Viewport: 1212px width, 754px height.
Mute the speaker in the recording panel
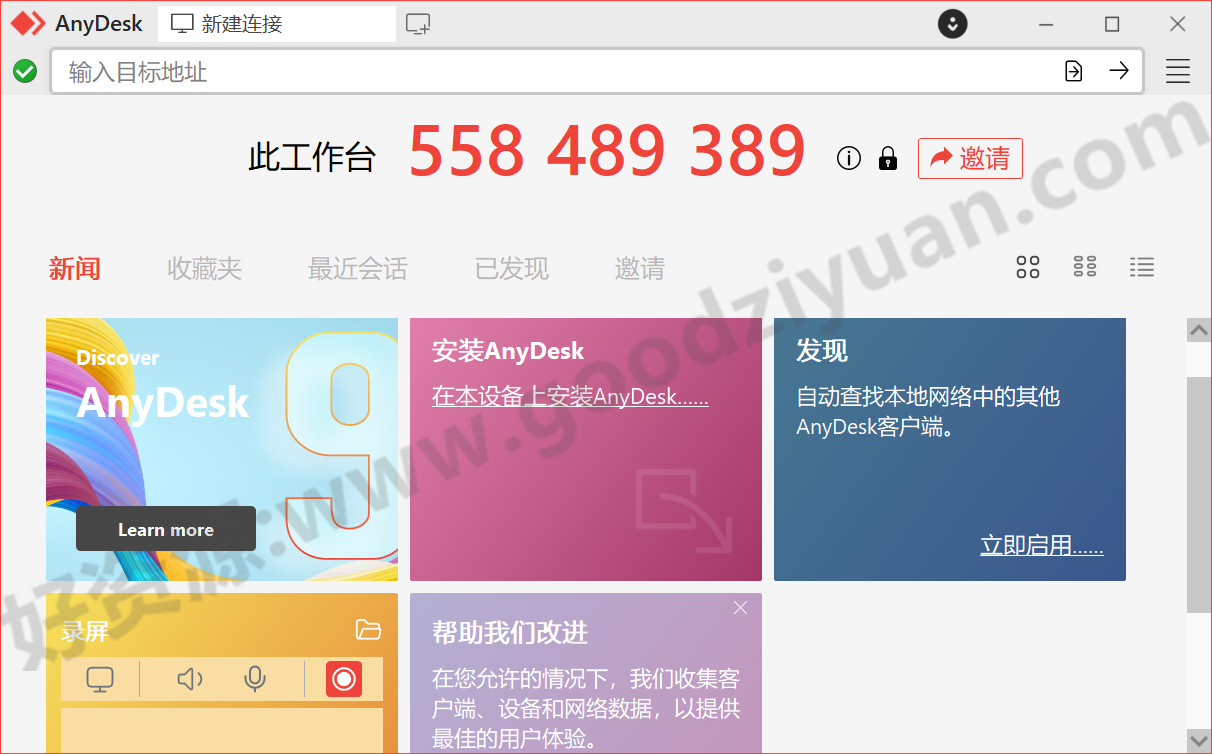coord(189,679)
